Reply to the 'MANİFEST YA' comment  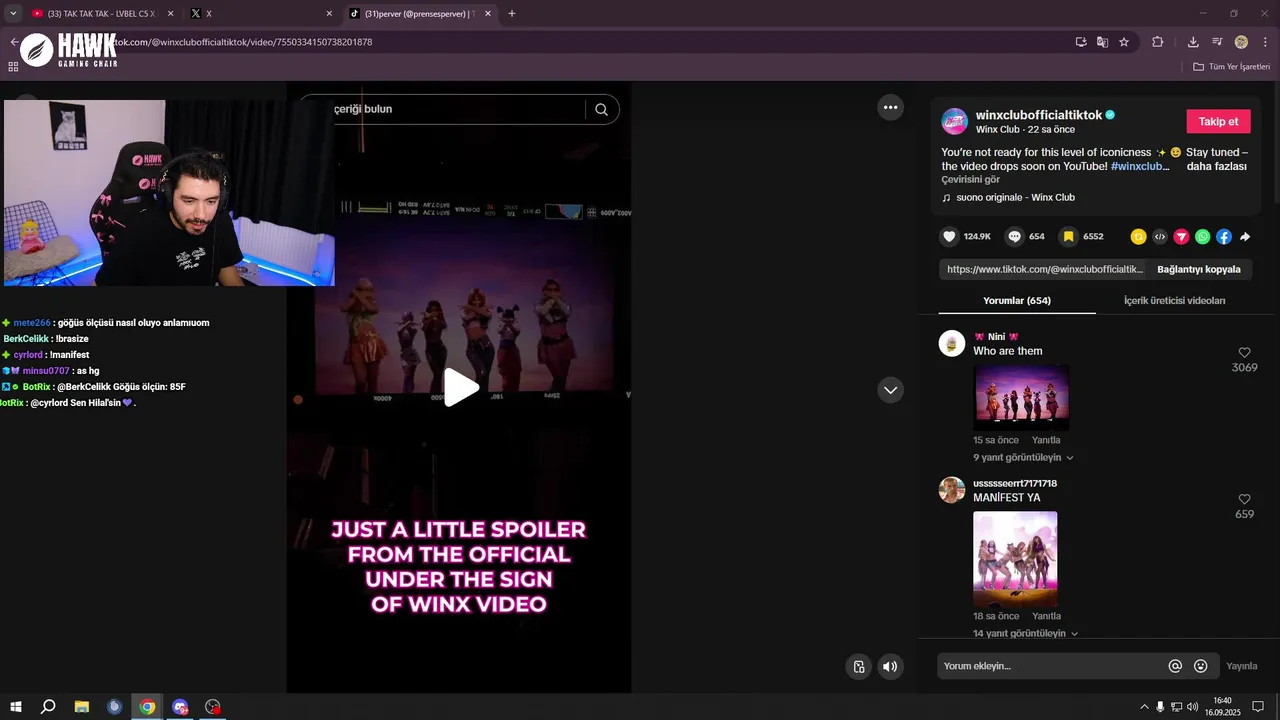(x=1046, y=616)
